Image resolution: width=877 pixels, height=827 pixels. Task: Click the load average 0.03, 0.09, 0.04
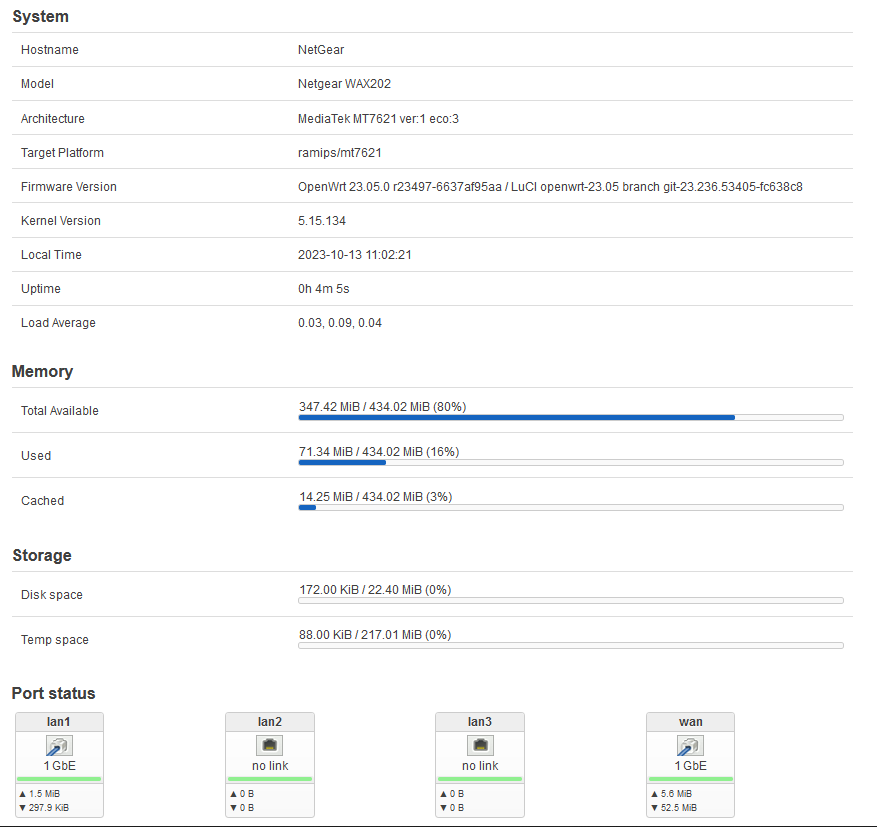(340, 323)
